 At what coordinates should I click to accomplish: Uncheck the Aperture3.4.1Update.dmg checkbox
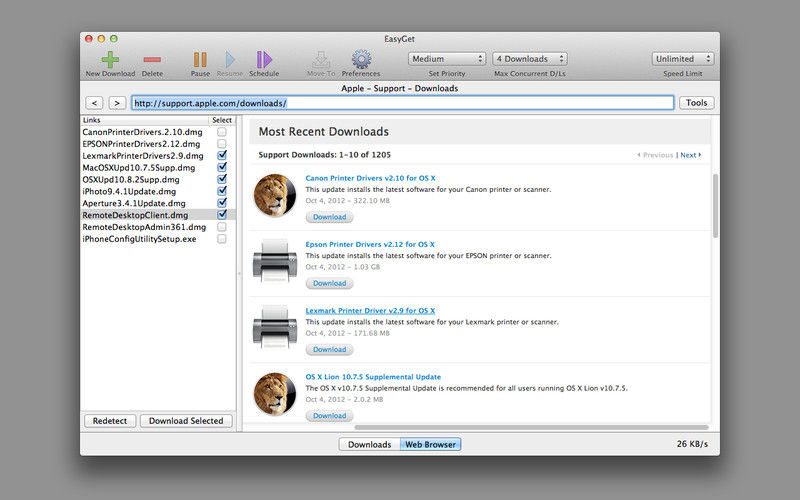(x=222, y=203)
